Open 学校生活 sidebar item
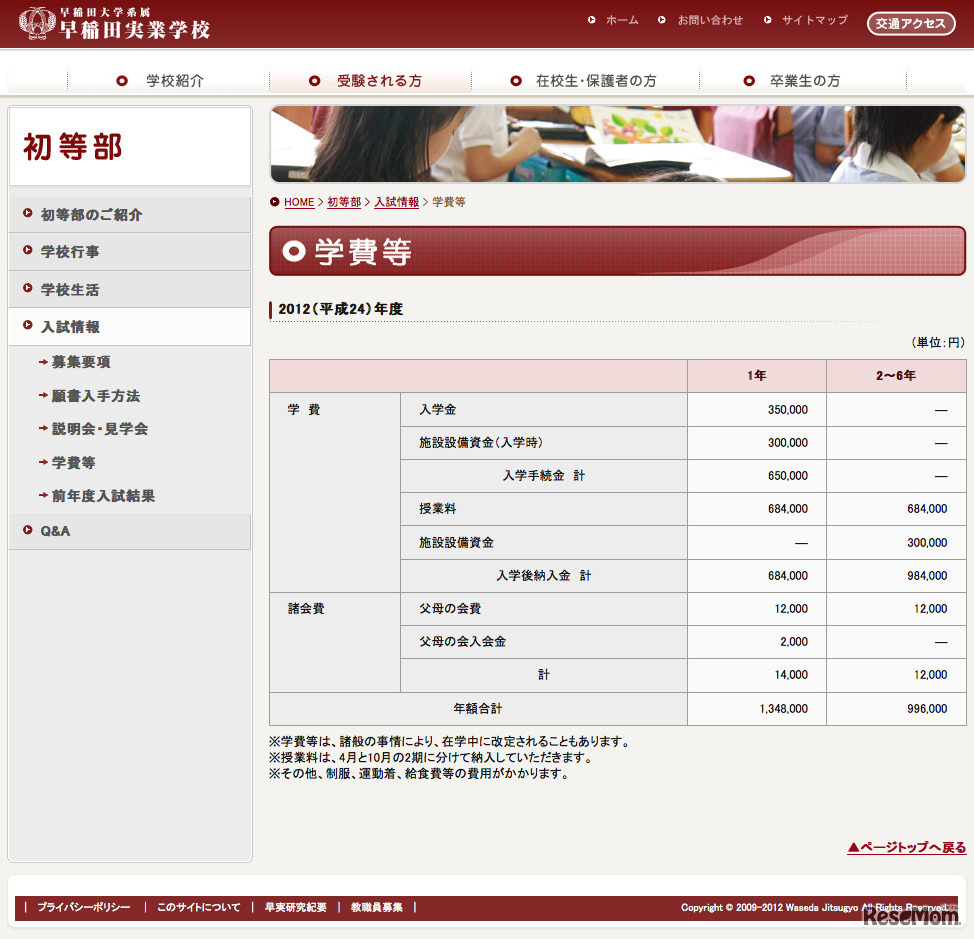This screenshot has height=939, width=974. [70, 290]
